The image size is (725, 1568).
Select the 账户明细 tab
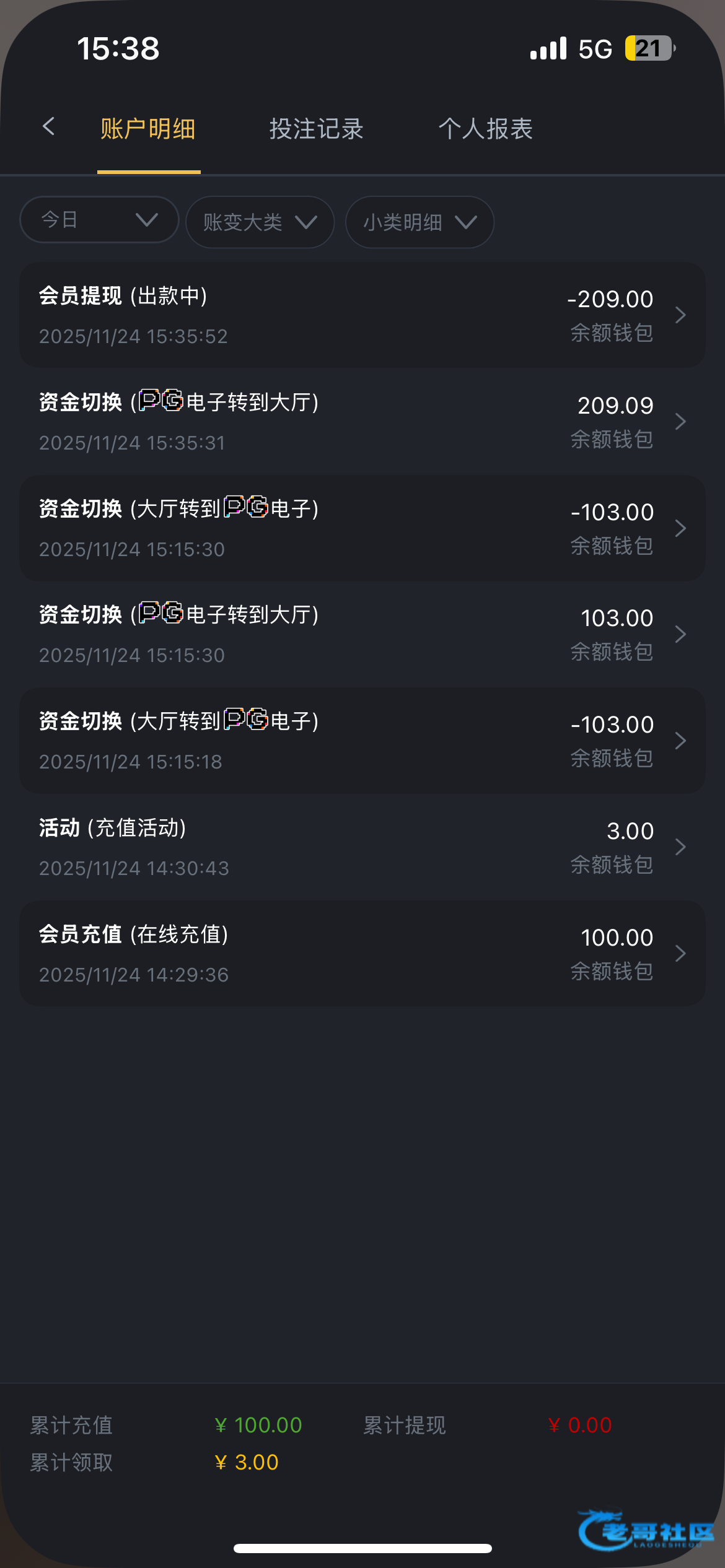148,129
